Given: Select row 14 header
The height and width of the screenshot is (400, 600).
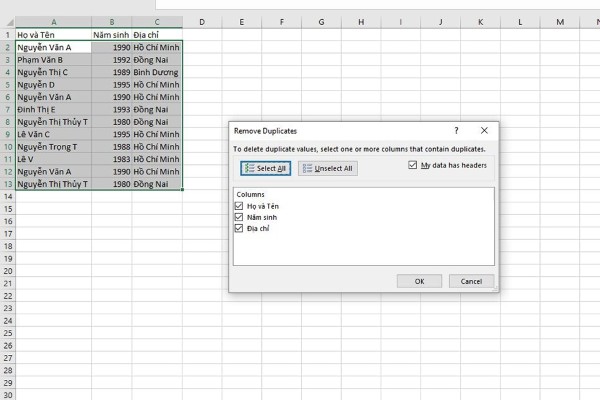Looking at the screenshot, I should (x=8, y=196).
